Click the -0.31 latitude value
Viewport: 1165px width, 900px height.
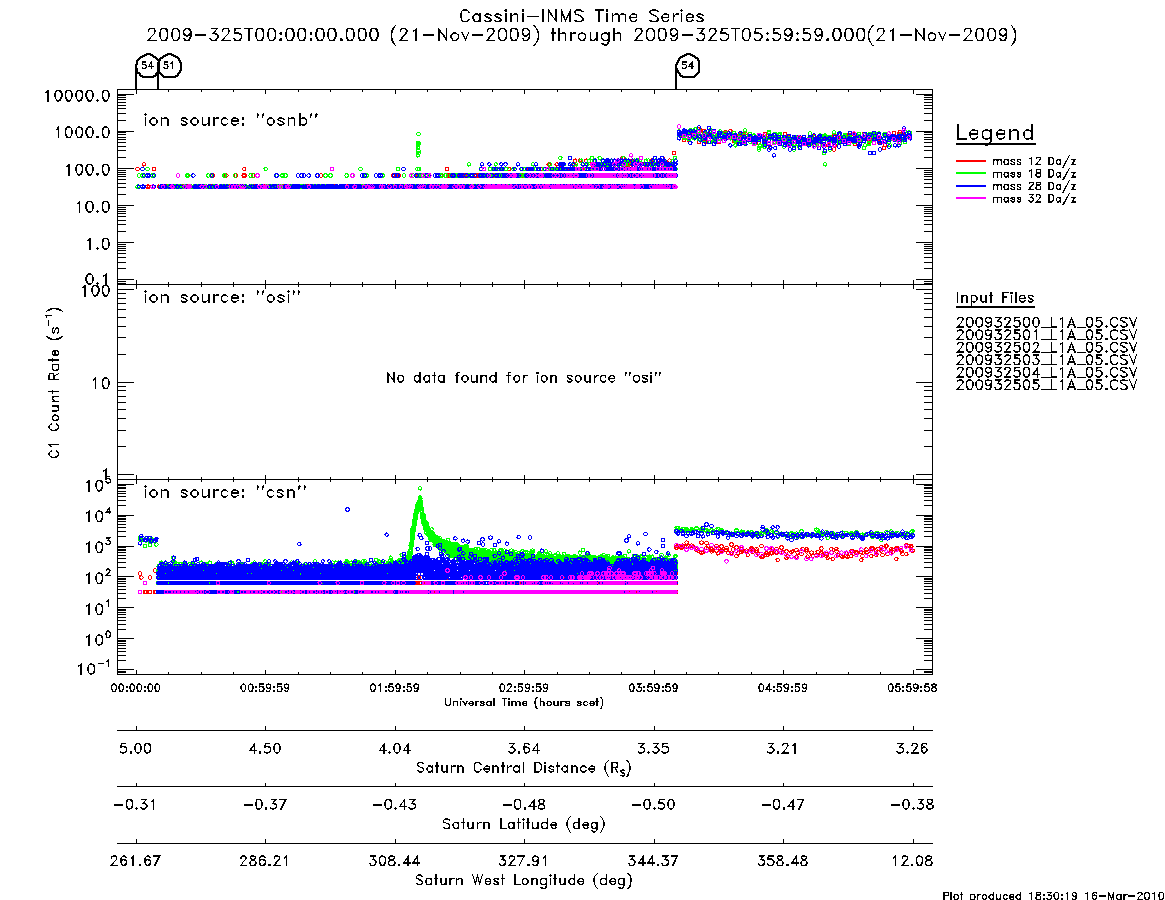click(135, 805)
